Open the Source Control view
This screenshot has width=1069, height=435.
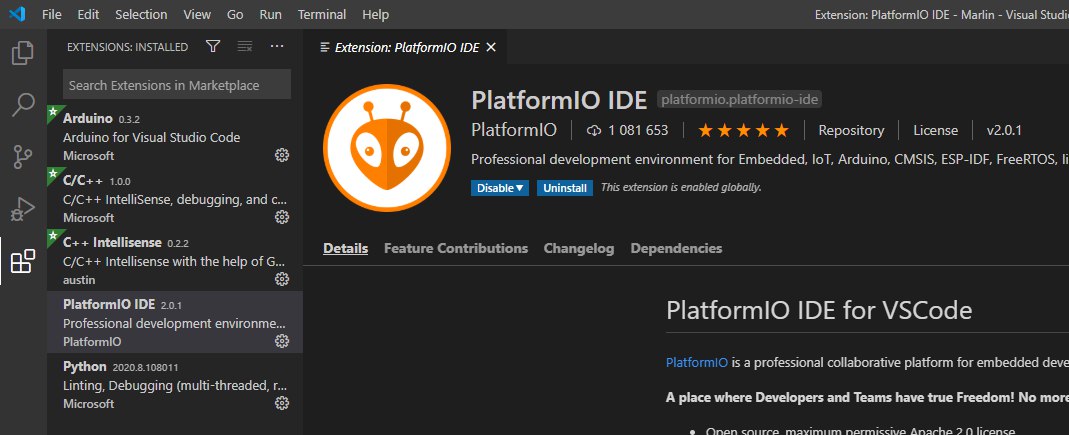[x=22, y=156]
